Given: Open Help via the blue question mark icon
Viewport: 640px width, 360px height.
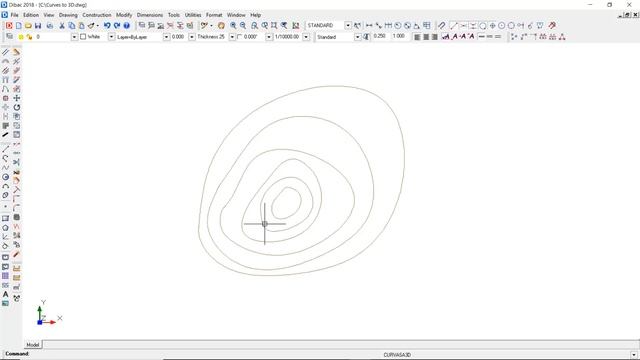Looking at the screenshot, I should (x=127, y=25).
